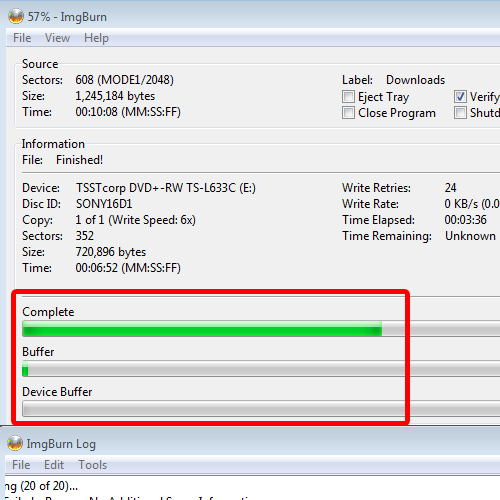Click the Write Retries value '24'
This screenshot has height=500, width=500.
450,188
